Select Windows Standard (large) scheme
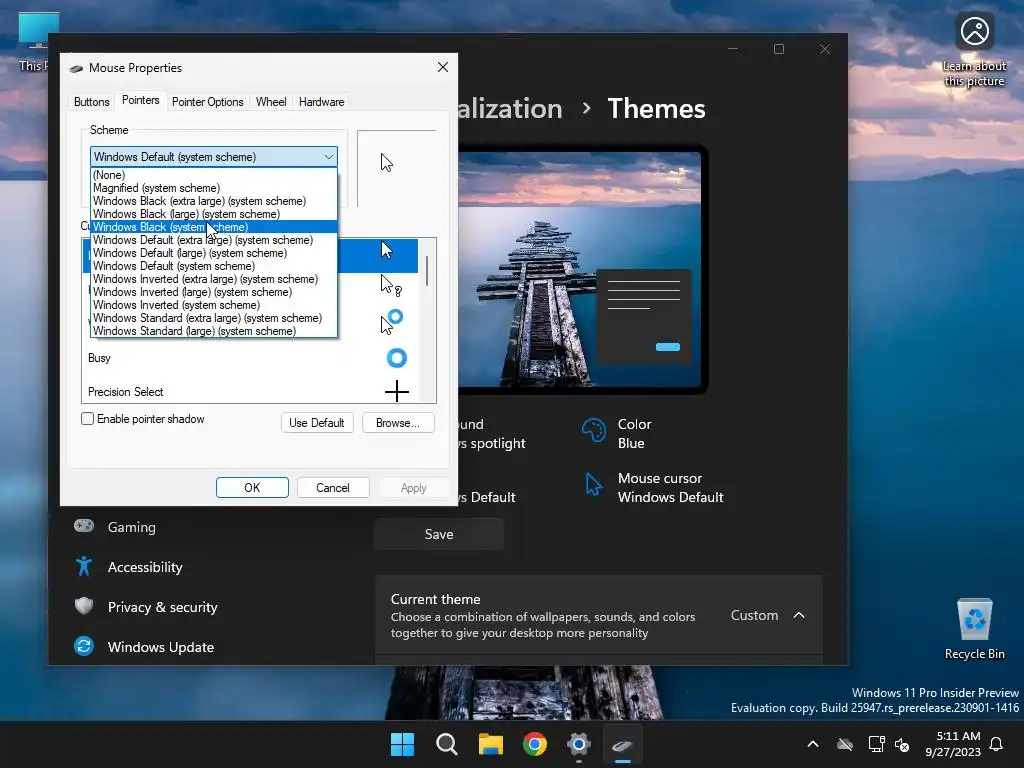Viewport: 1024px width, 768px height. coord(214,331)
